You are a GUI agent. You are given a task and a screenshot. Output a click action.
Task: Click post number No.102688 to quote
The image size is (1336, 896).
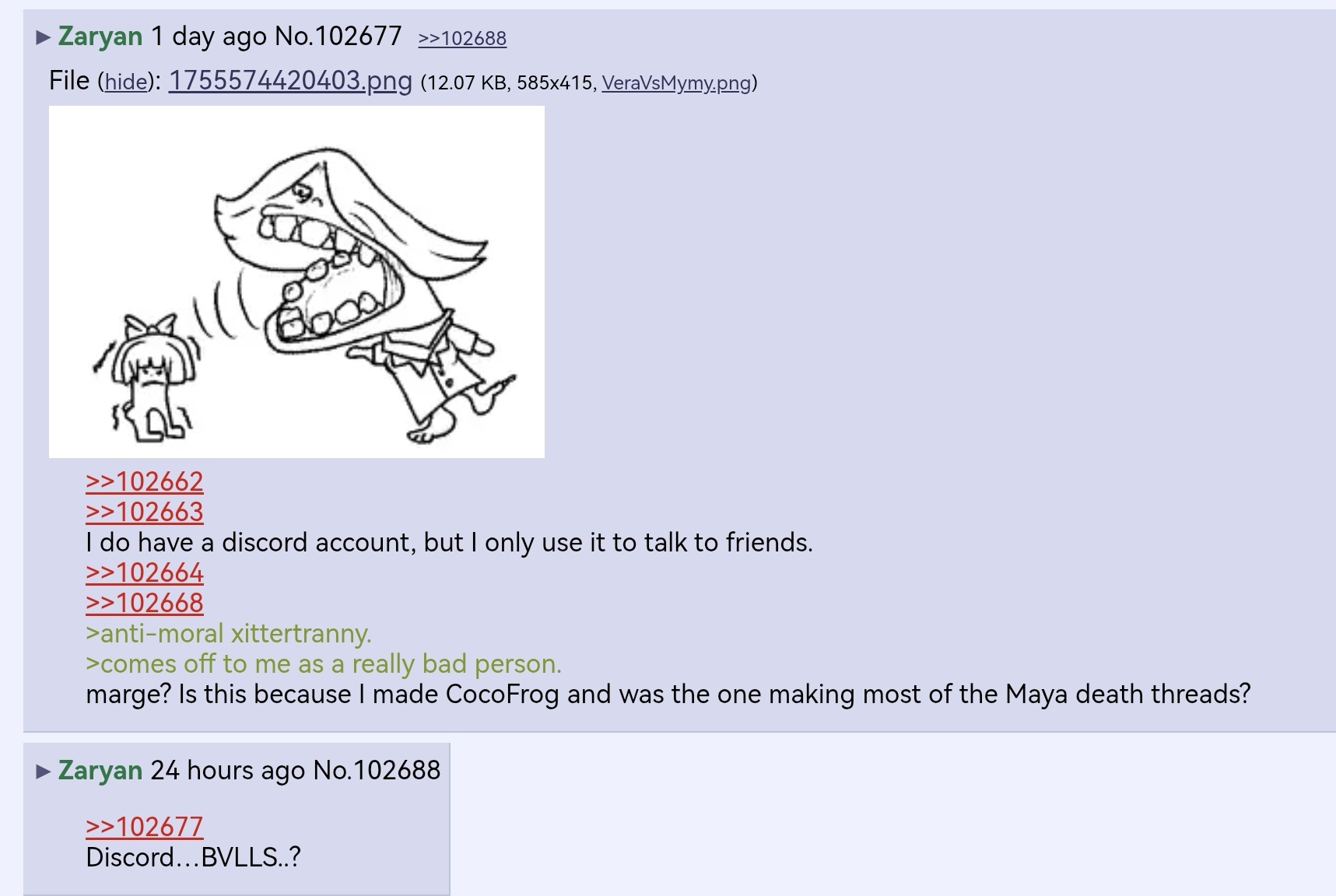[x=377, y=770]
